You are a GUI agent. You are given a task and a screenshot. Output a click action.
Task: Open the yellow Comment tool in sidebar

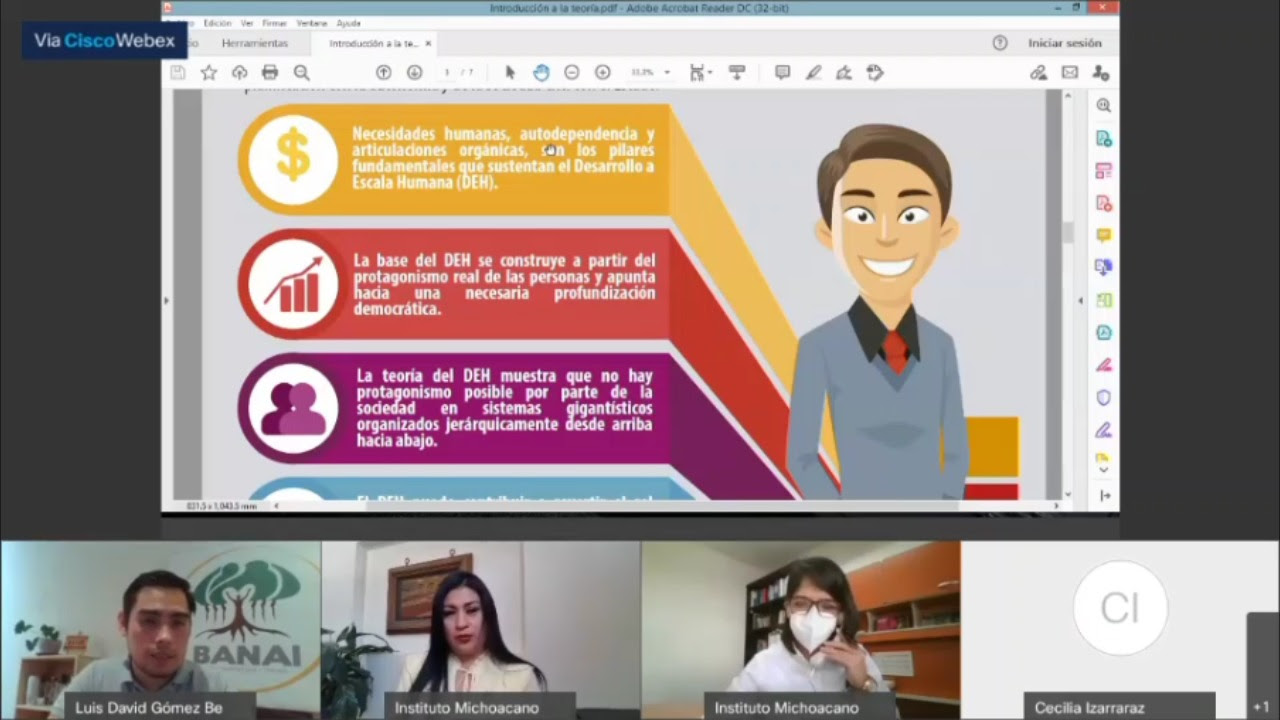tap(1104, 236)
